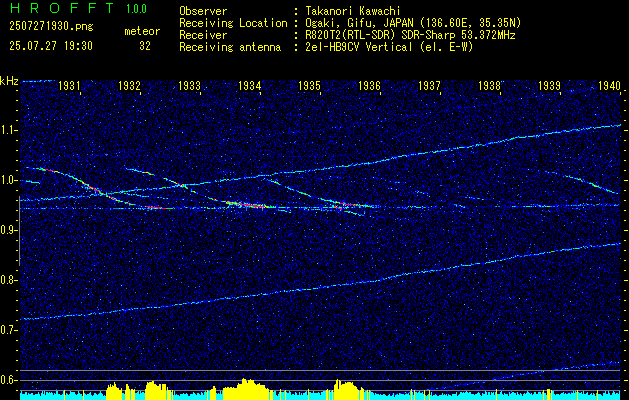Image resolution: width=629 pixels, height=400 pixels.
Task: Click the 1935 time marker
Action: (309, 85)
